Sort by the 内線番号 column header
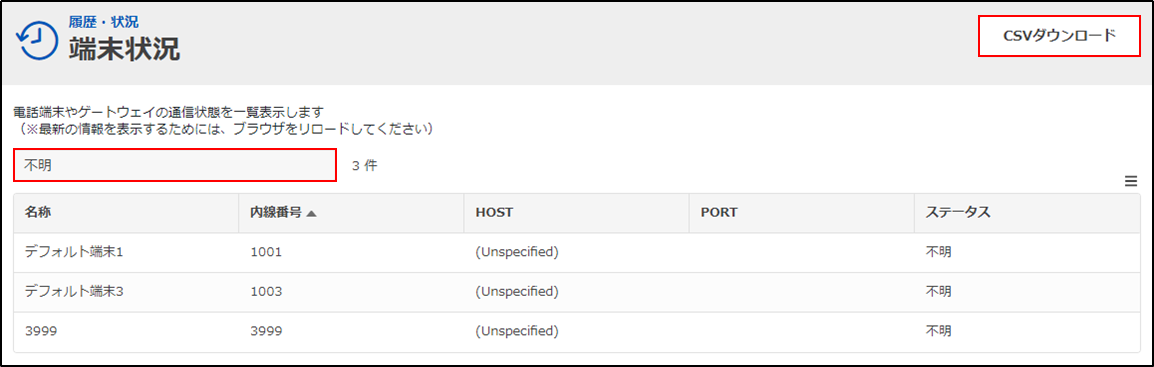1154x367 pixels. [274, 213]
